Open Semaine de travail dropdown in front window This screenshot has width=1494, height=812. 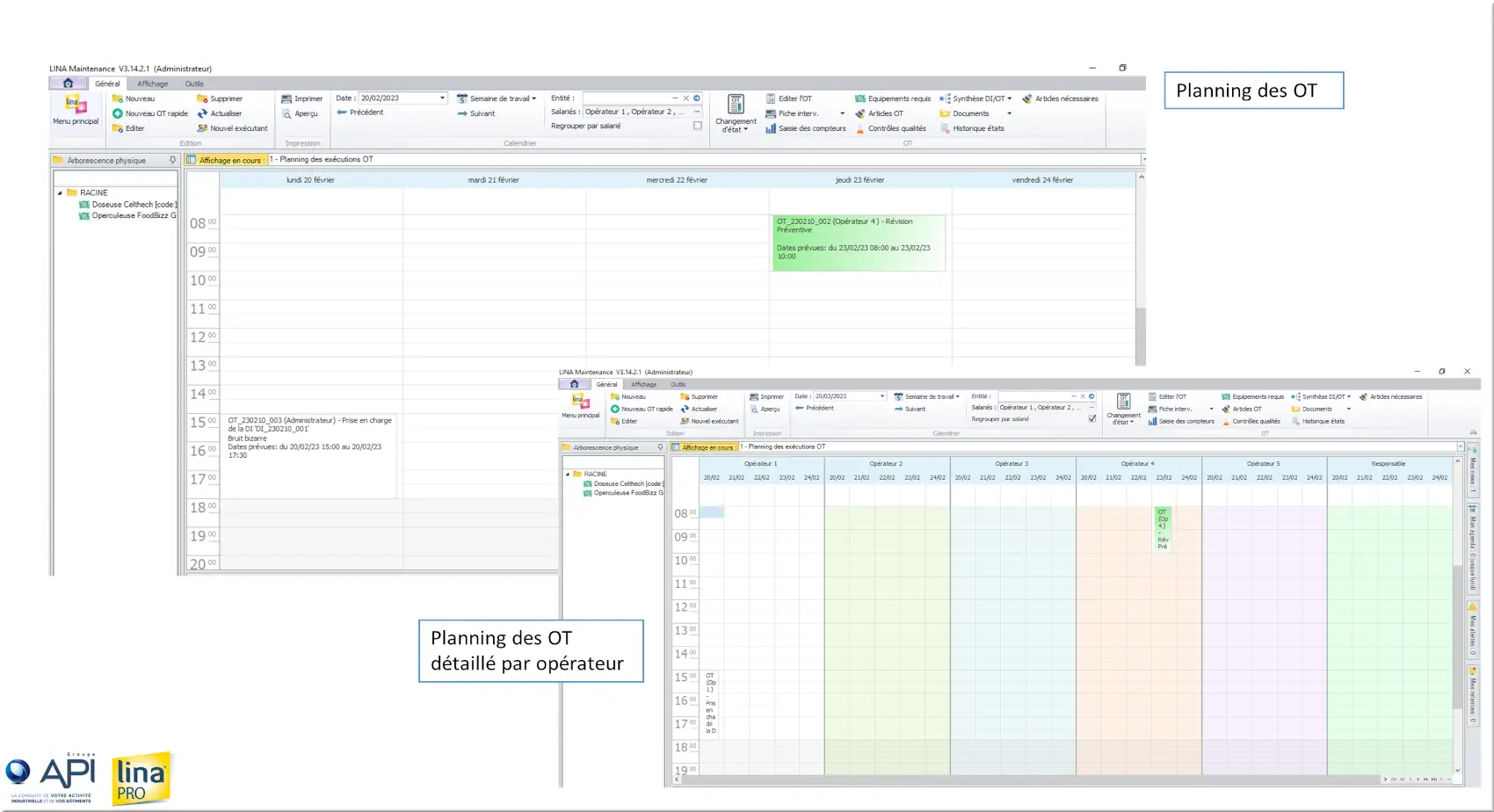(x=957, y=396)
